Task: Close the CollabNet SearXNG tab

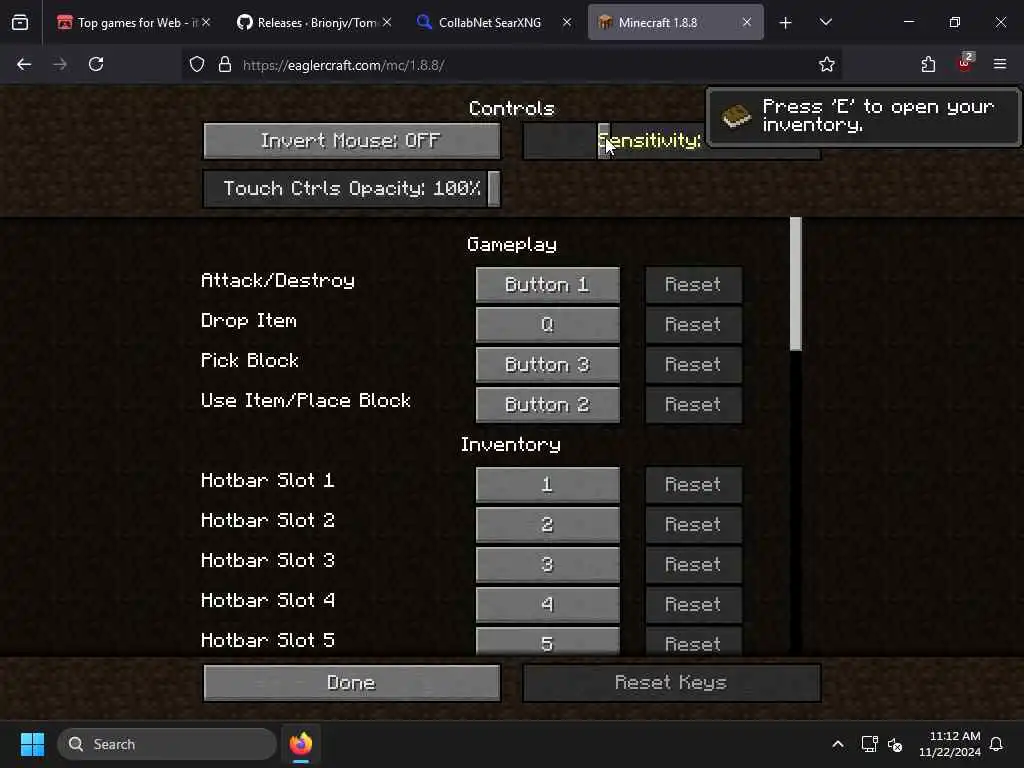Action: [x=567, y=22]
